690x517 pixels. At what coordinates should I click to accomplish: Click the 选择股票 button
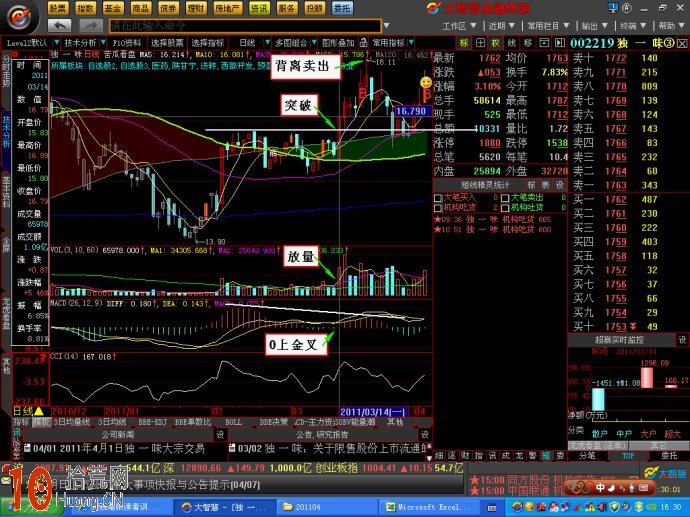(167, 43)
